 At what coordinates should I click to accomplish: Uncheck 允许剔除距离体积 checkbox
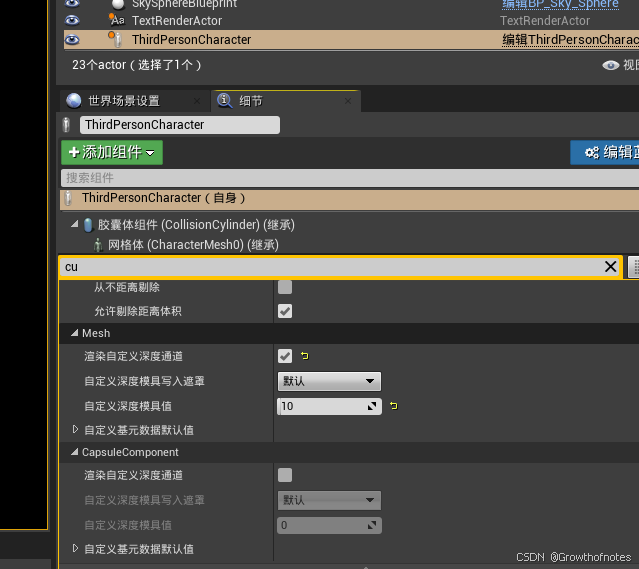285,311
